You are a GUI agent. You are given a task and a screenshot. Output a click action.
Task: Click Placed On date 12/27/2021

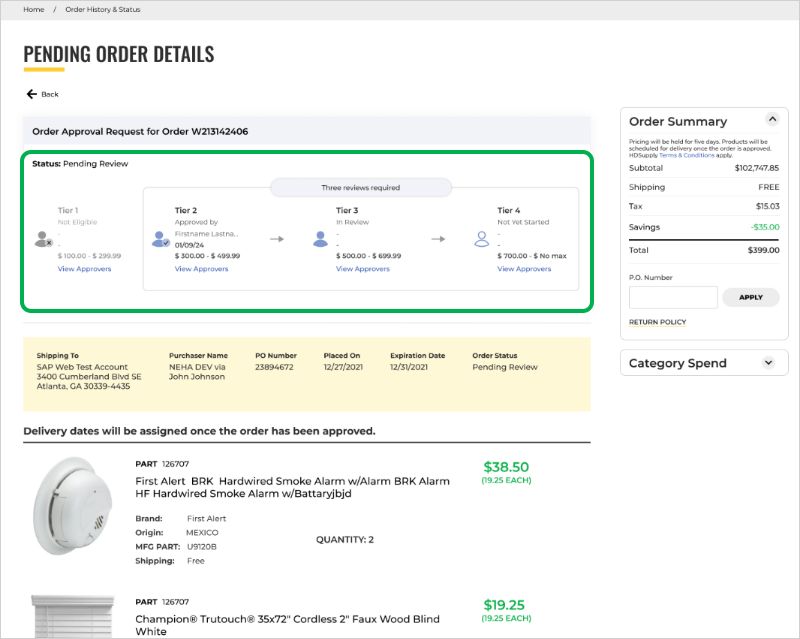point(343,367)
